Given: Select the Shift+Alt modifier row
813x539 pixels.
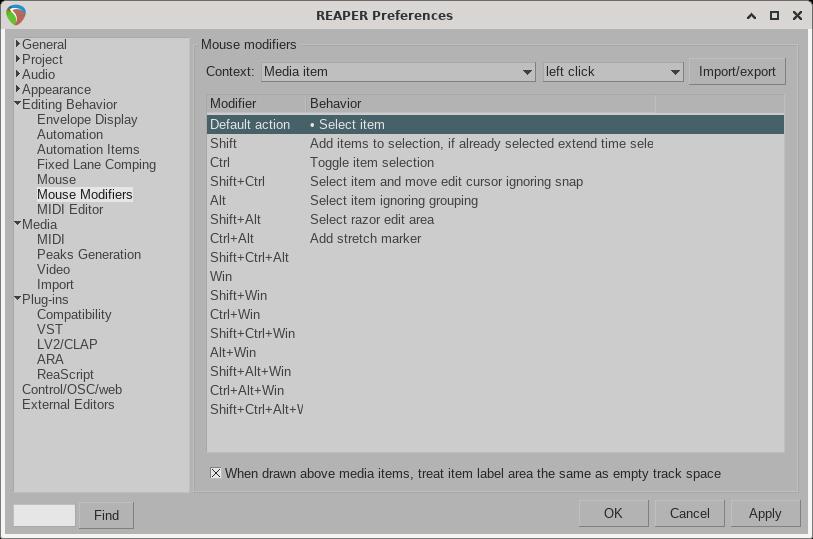Looking at the screenshot, I should pos(495,219).
